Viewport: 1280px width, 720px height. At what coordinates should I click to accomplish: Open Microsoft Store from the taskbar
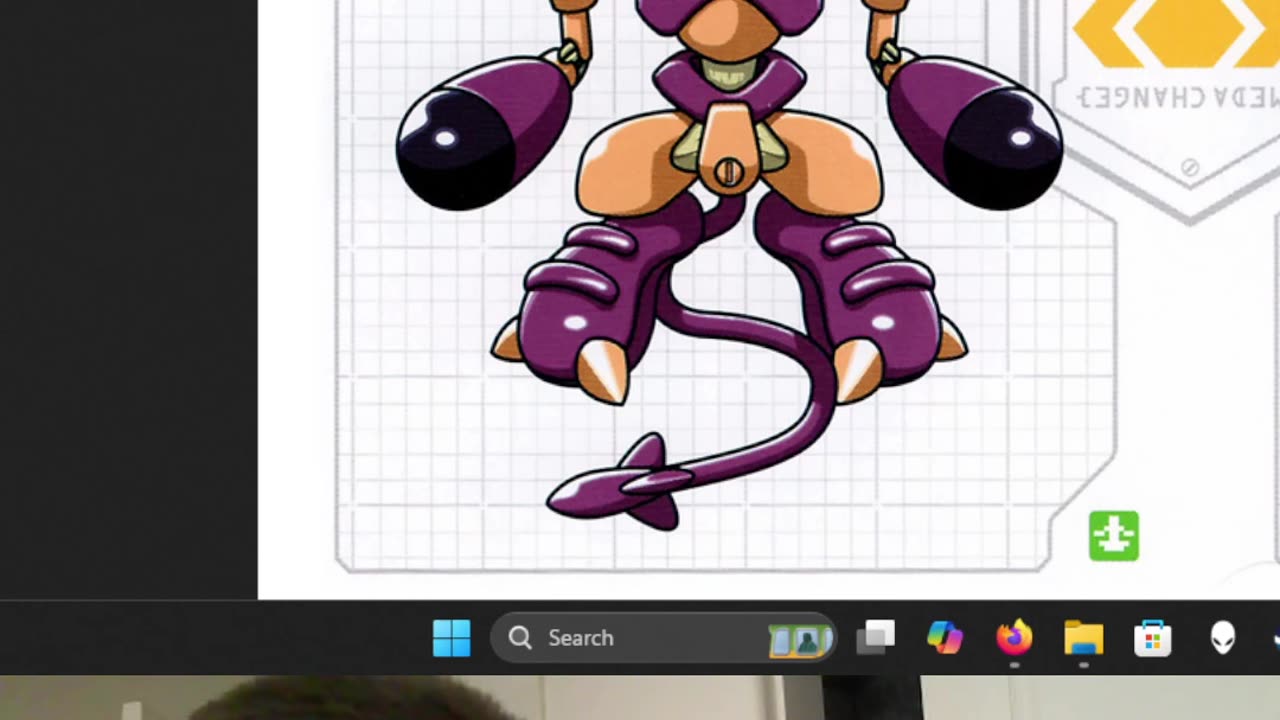tap(1153, 638)
